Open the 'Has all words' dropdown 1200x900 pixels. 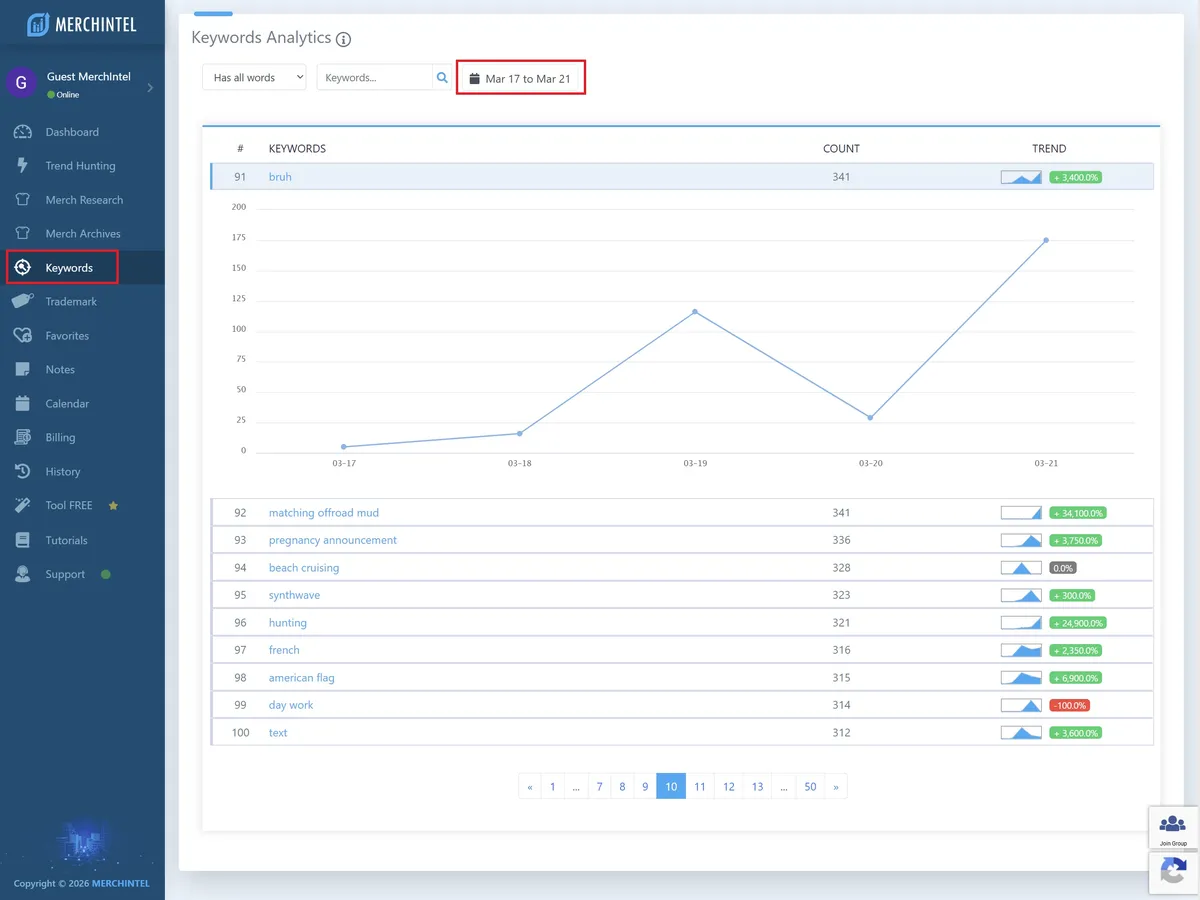click(253, 77)
